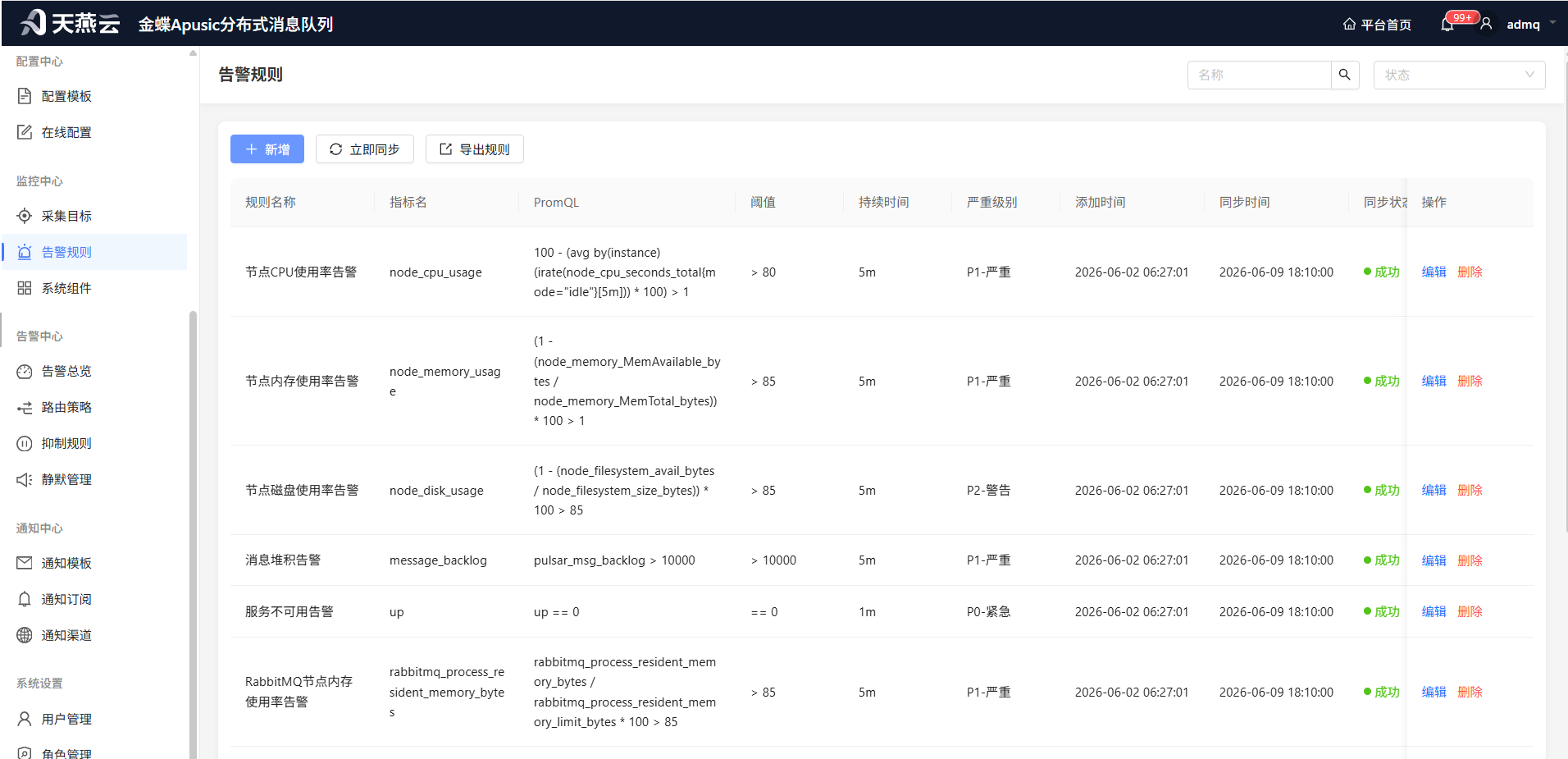Click the 抑制规则 pause icon
Screen dimensions: 1568x759
(25, 443)
